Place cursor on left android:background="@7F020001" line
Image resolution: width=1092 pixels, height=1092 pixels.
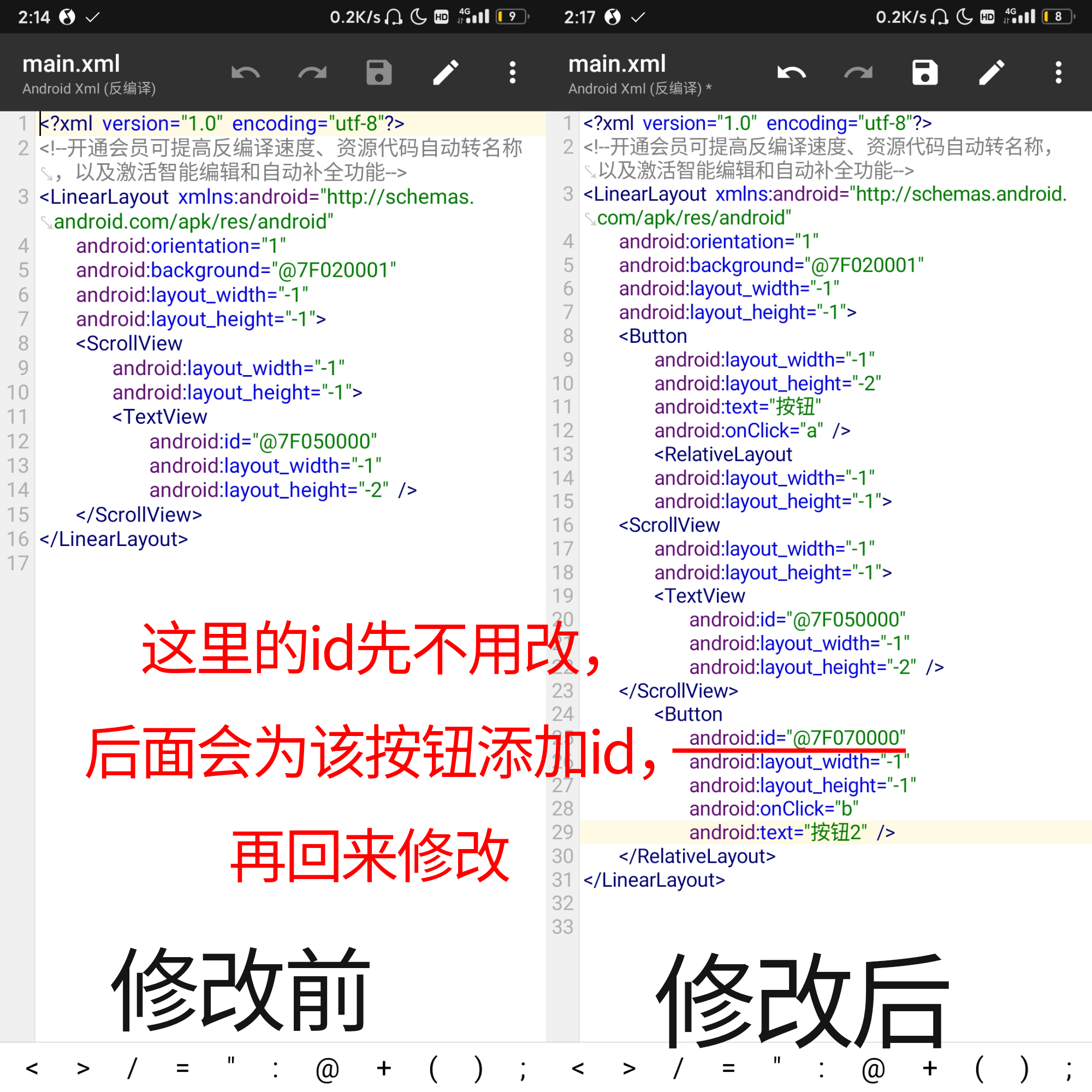pyautogui.click(x=236, y=270)
